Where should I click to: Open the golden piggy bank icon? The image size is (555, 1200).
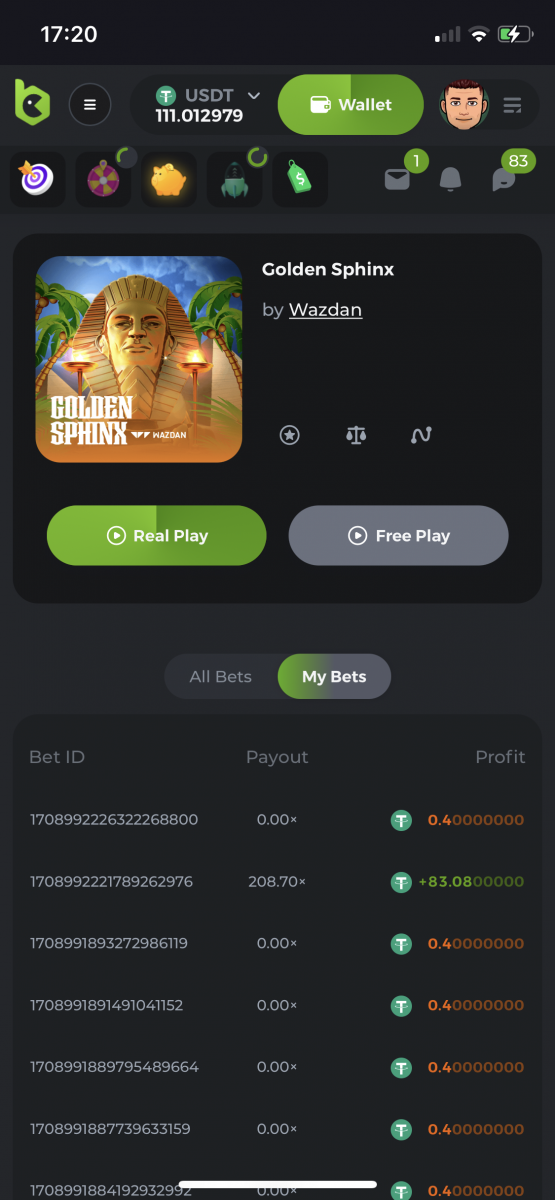pos(168,180)
